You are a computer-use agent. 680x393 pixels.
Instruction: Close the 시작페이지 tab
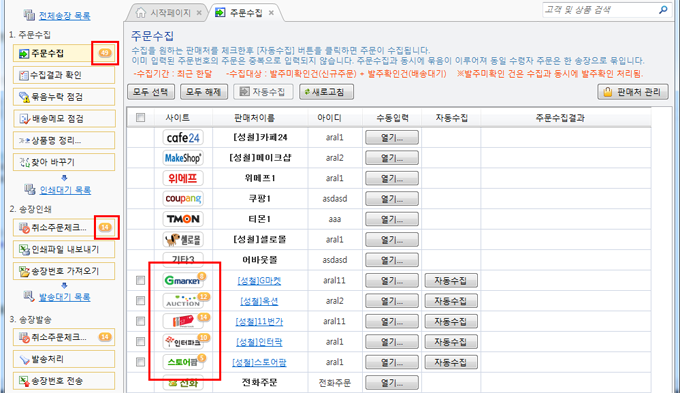(199, 13)
